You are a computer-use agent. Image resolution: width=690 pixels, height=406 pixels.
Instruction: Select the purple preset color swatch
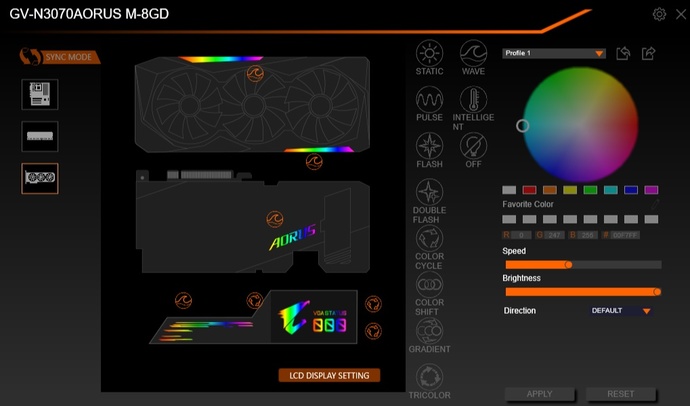651,190
